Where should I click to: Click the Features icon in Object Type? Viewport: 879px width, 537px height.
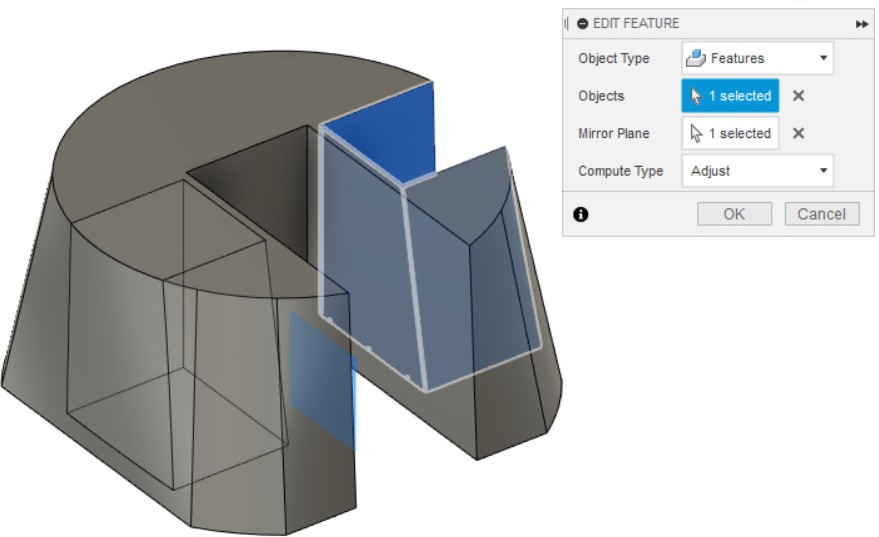(697, 59)
